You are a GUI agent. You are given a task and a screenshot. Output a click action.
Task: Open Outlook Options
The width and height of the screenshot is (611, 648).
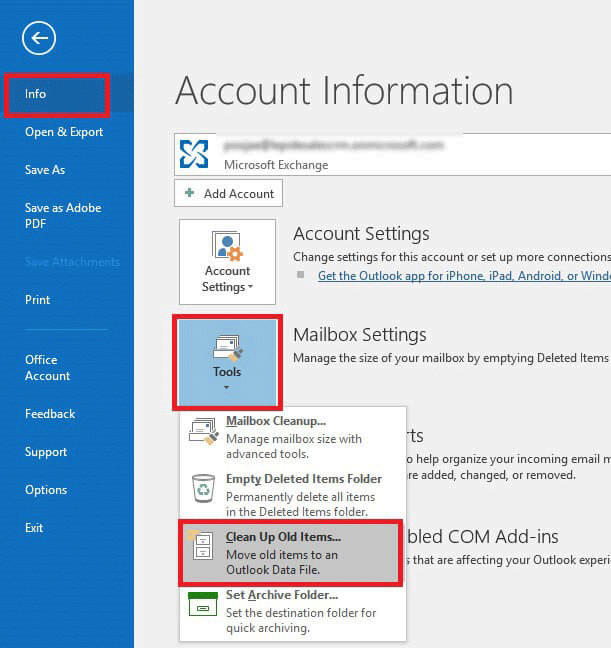tap(46, 490)
